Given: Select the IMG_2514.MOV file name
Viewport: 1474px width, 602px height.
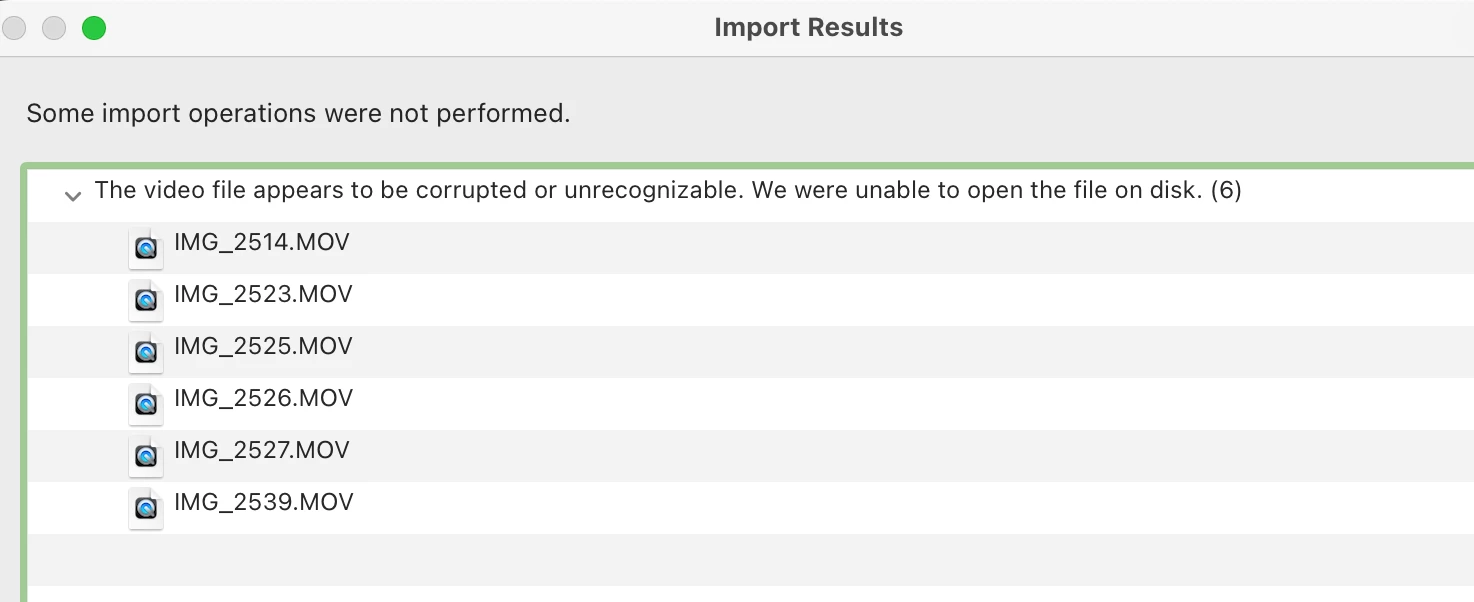Looking at the screenshot, I should (262, 242).
